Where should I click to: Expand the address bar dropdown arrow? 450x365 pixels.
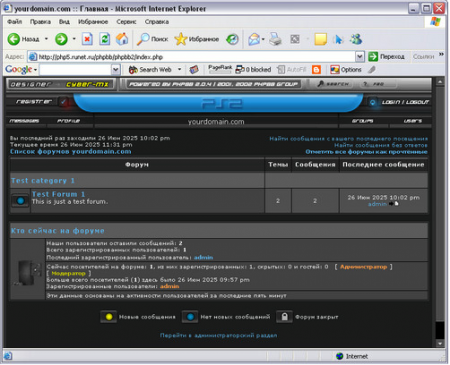point(360,57)
